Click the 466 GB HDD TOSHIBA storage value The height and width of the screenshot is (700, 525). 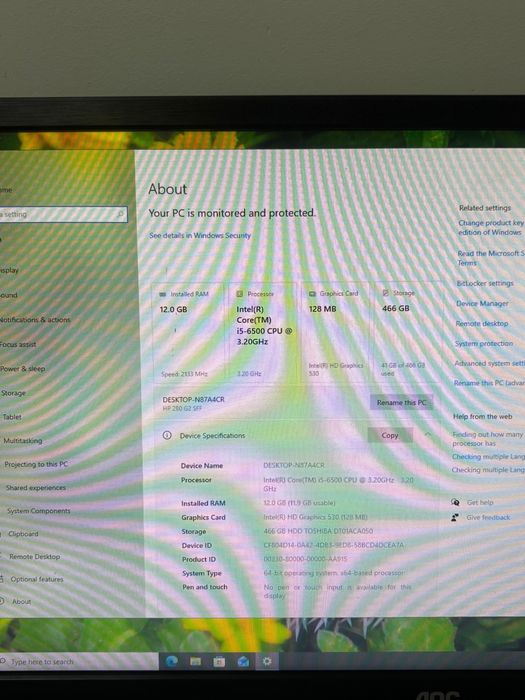pyautogui.click(x=318, y=531)
